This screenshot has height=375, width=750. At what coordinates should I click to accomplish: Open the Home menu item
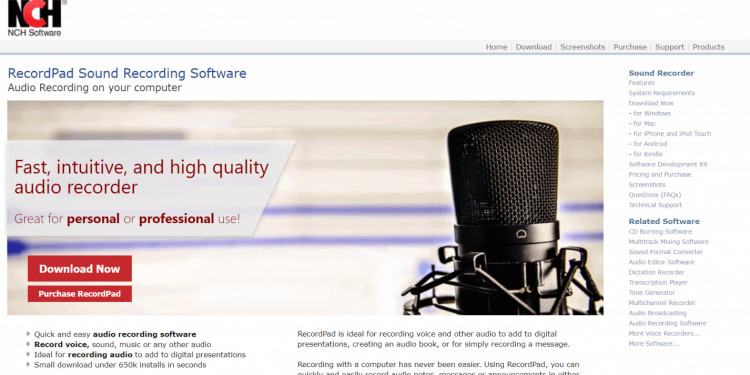tap(496, 47)
